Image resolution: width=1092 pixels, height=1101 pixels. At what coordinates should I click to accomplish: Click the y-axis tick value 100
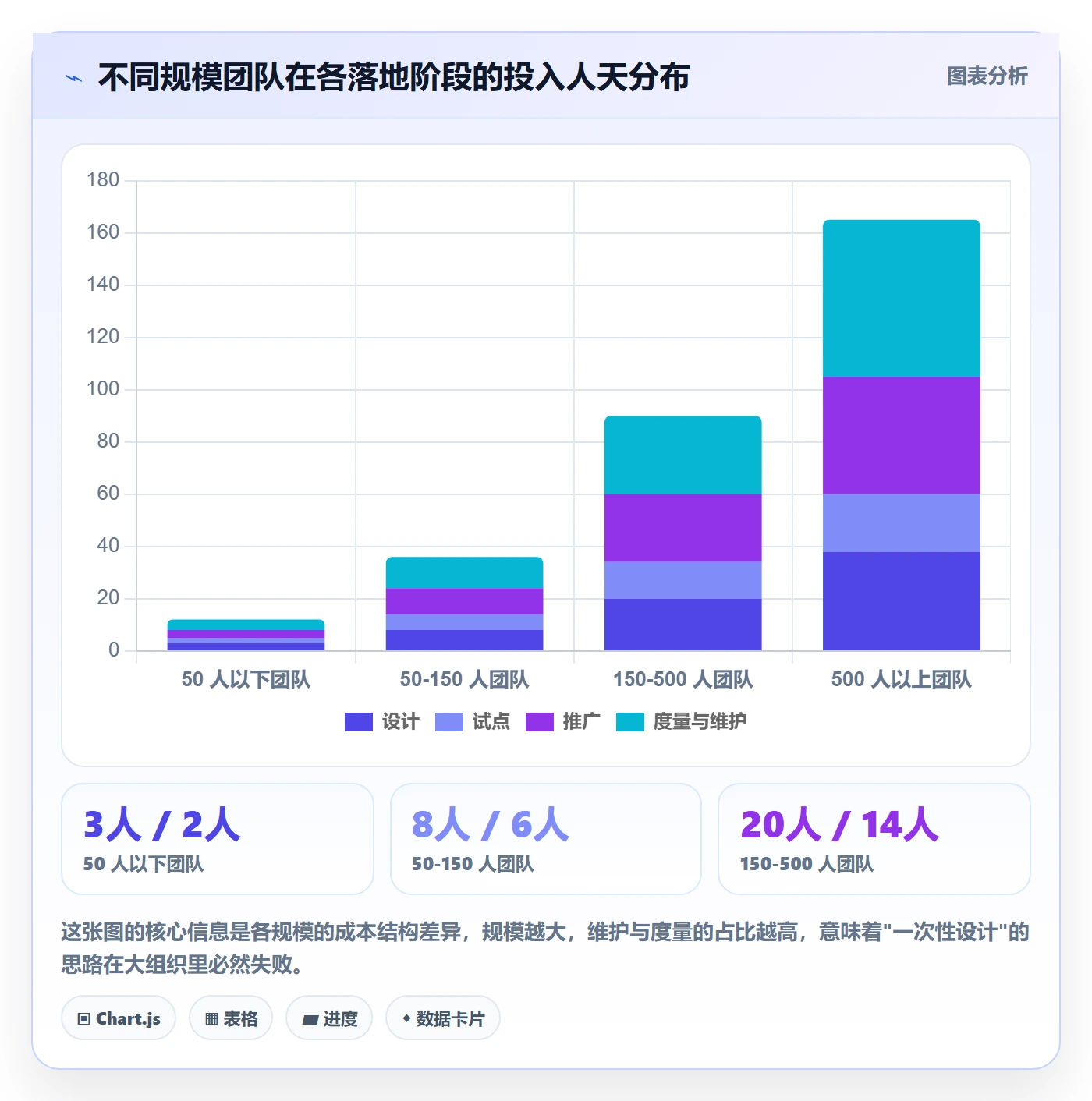click(103, 389)
